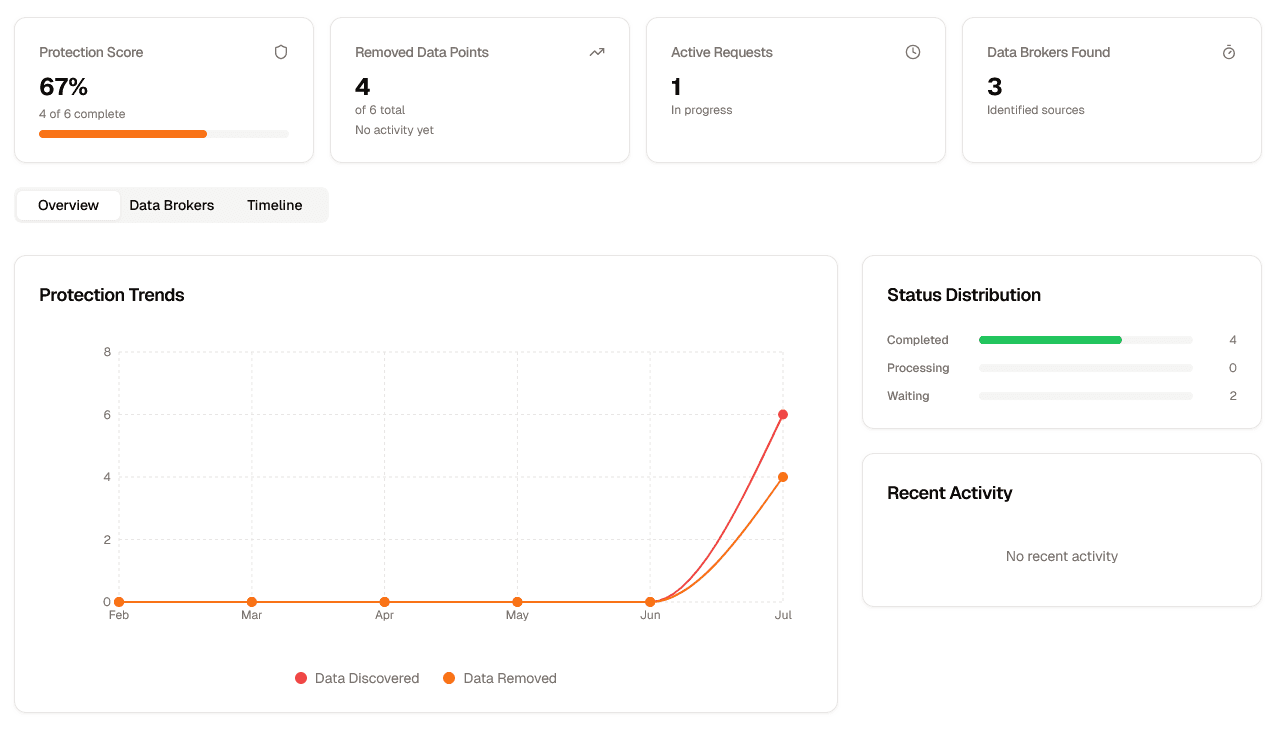The image size is (1279, 732).
Task: Click the orange Data Removed legend dot
Action: (x=449, y=678)
